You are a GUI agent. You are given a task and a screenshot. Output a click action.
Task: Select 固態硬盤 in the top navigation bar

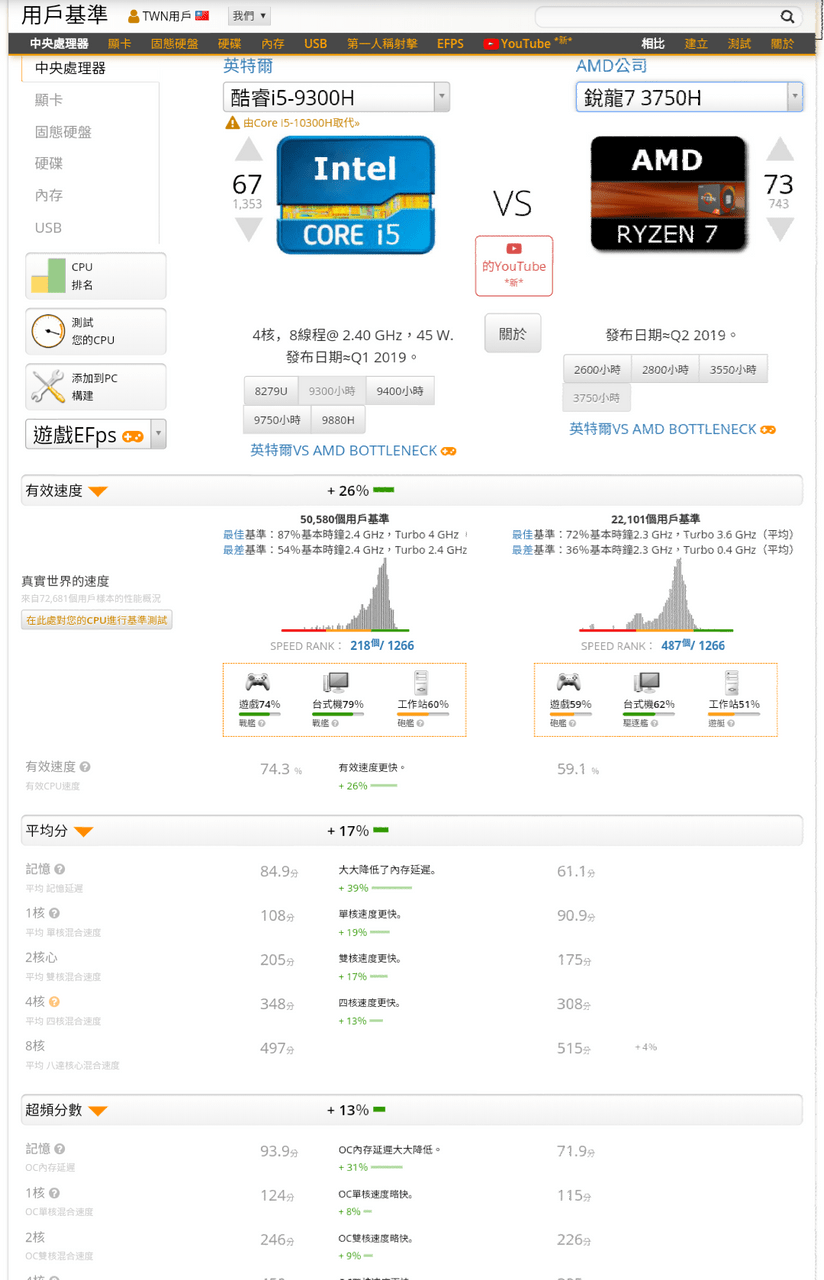174,44
